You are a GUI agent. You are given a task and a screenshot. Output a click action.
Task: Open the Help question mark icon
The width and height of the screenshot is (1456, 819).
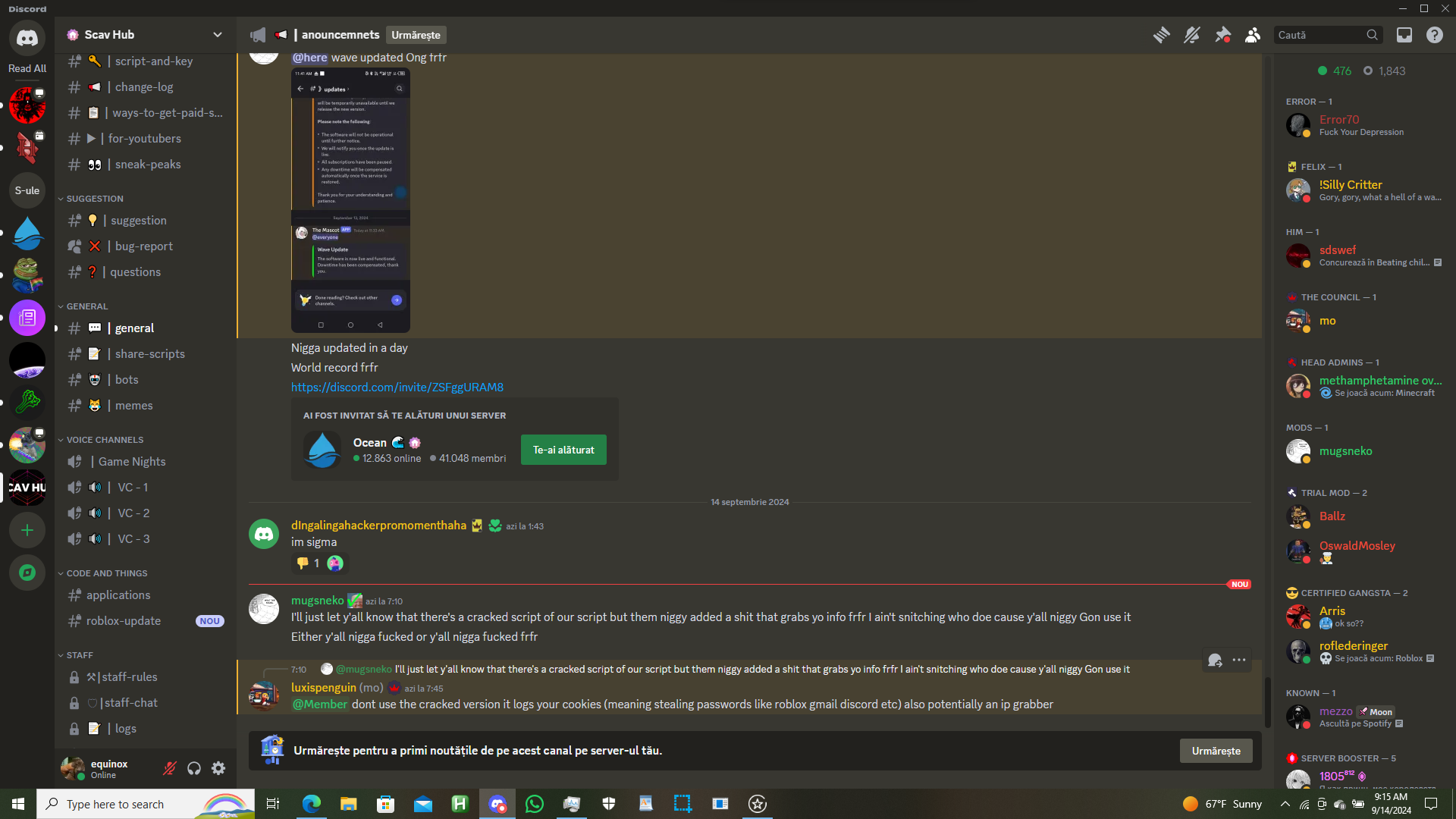(x=1435, y=35)
